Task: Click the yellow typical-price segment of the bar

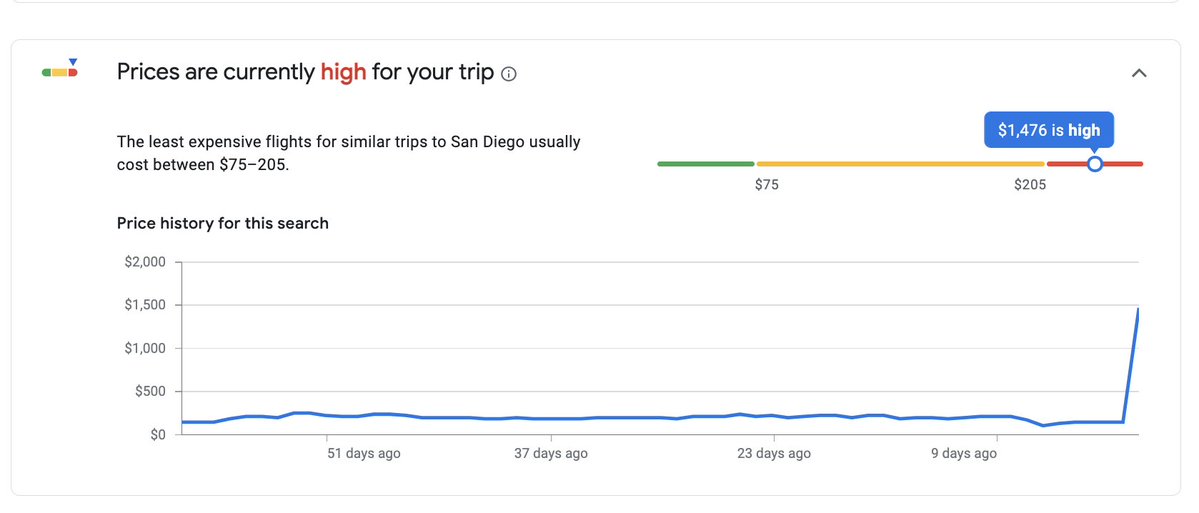Action: point(900,164)
